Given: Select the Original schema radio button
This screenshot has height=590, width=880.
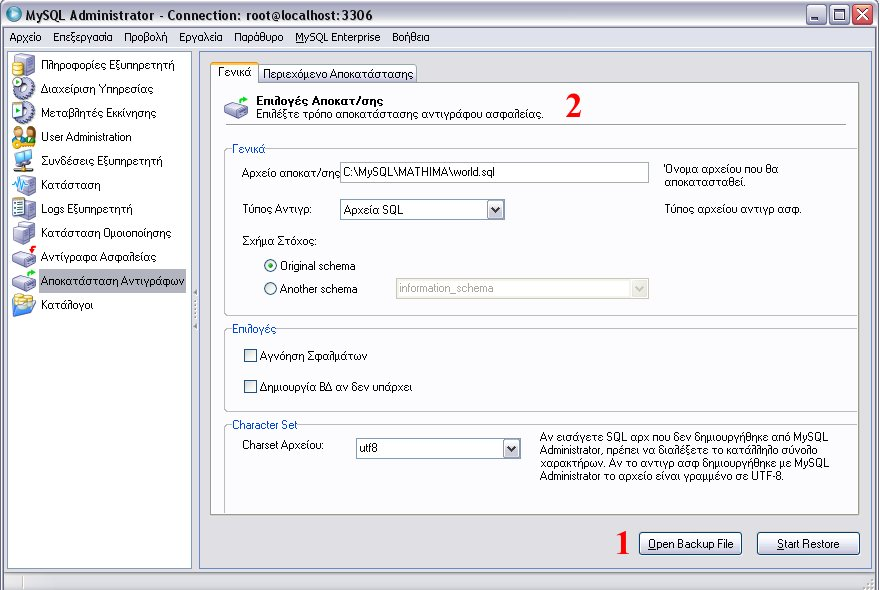Looking at the screenshot, I should (x=271, y=266).
